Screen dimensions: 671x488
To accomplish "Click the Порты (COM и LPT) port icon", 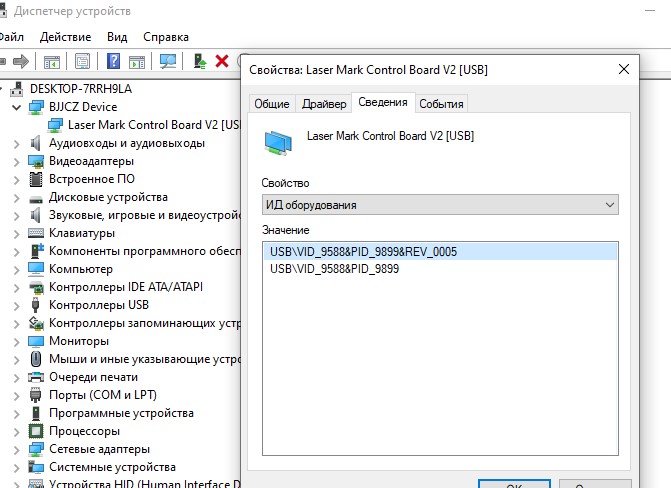I will point(36,395).
